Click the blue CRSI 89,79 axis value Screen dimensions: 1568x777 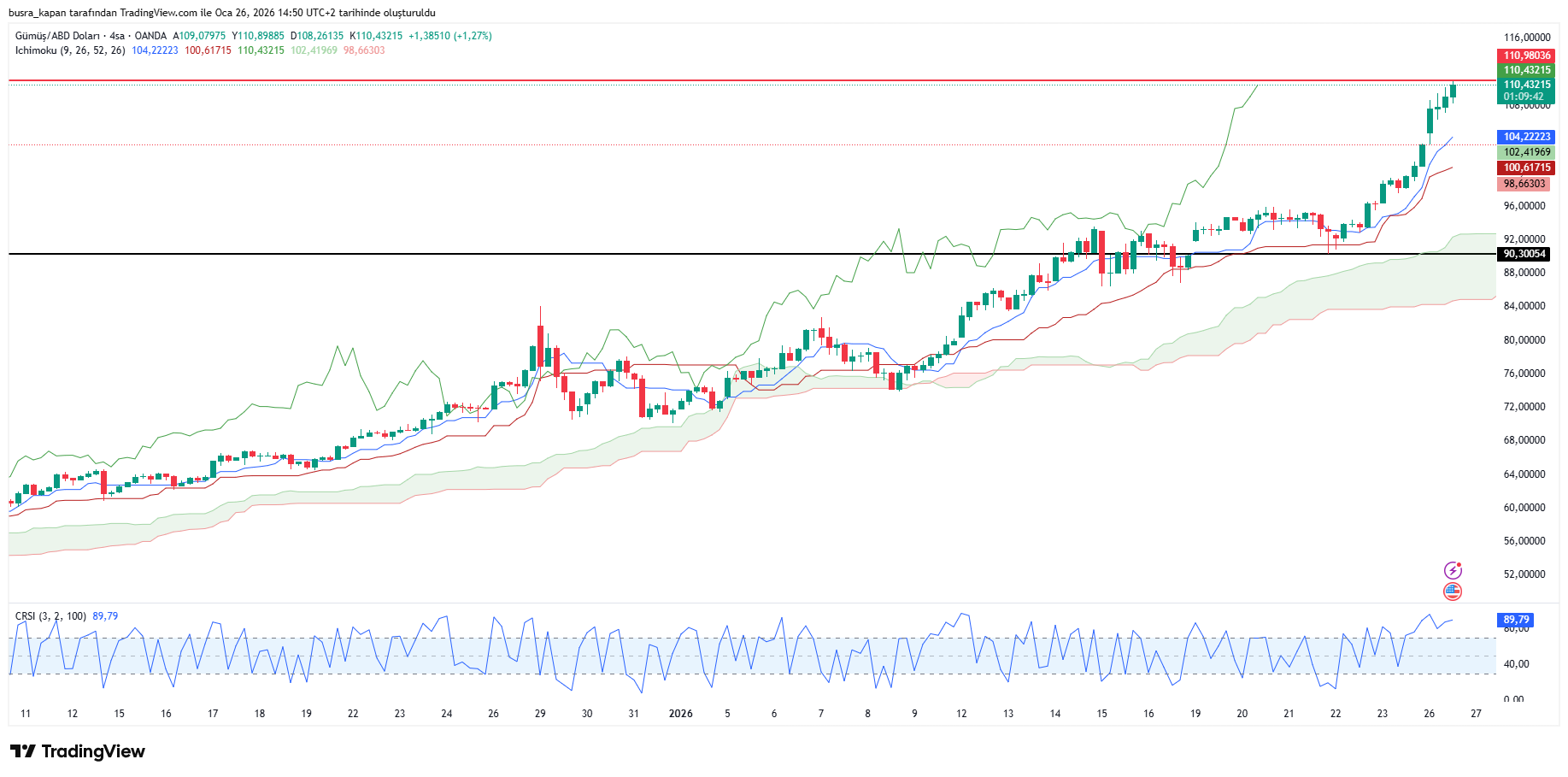tap(1516, 620)
